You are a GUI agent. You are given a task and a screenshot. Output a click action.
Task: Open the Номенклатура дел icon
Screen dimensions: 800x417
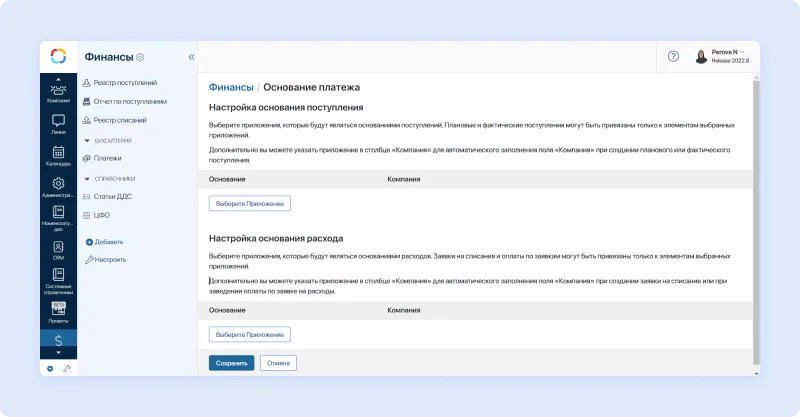(x=58, y=212)
